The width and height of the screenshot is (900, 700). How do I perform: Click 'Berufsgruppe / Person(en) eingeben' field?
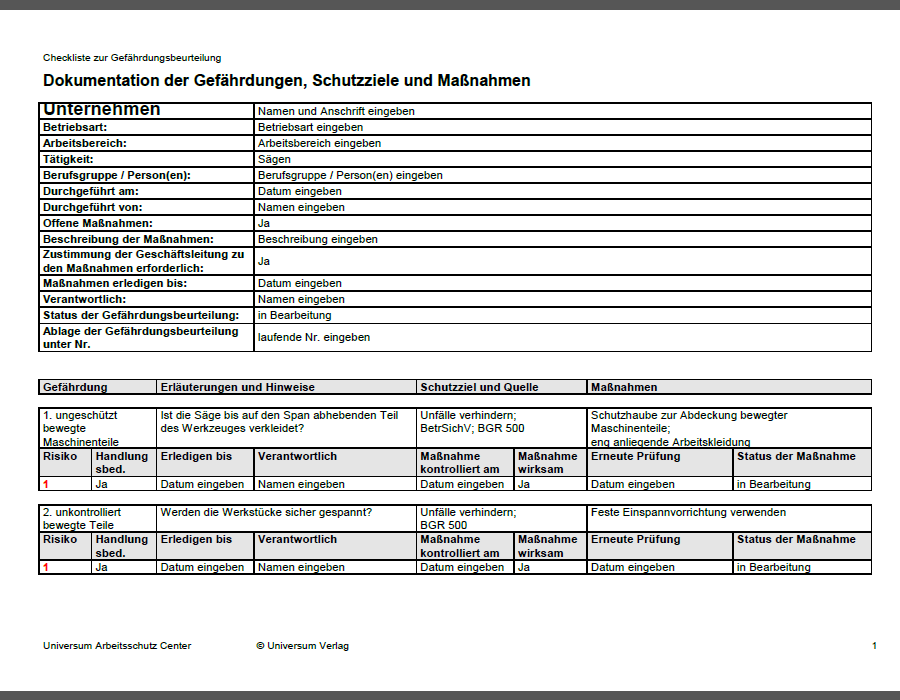click(x=562, y=175)
